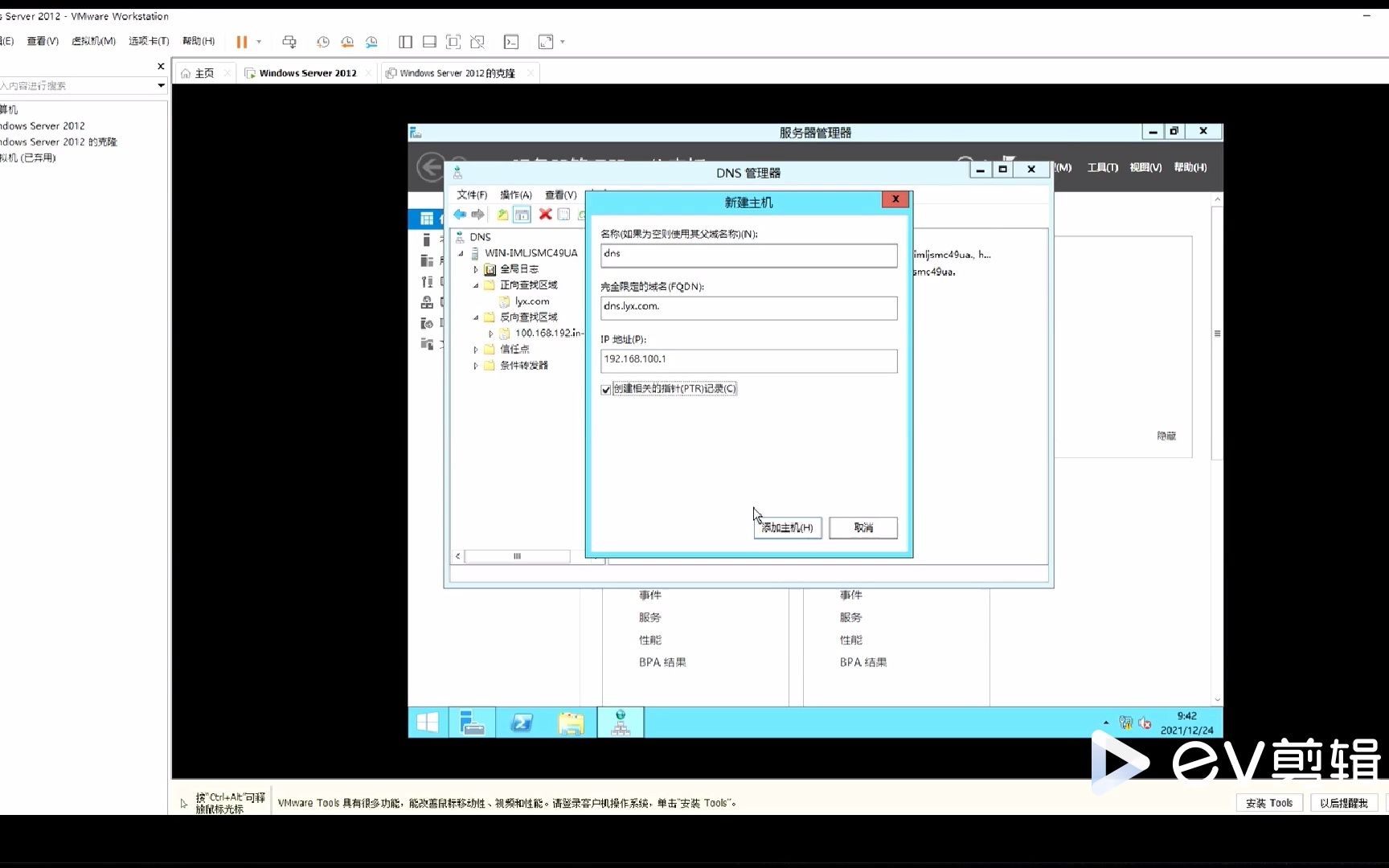
Task: Open the Server Manager 工具(T) menu
Action: click(x=1102, y=167)
